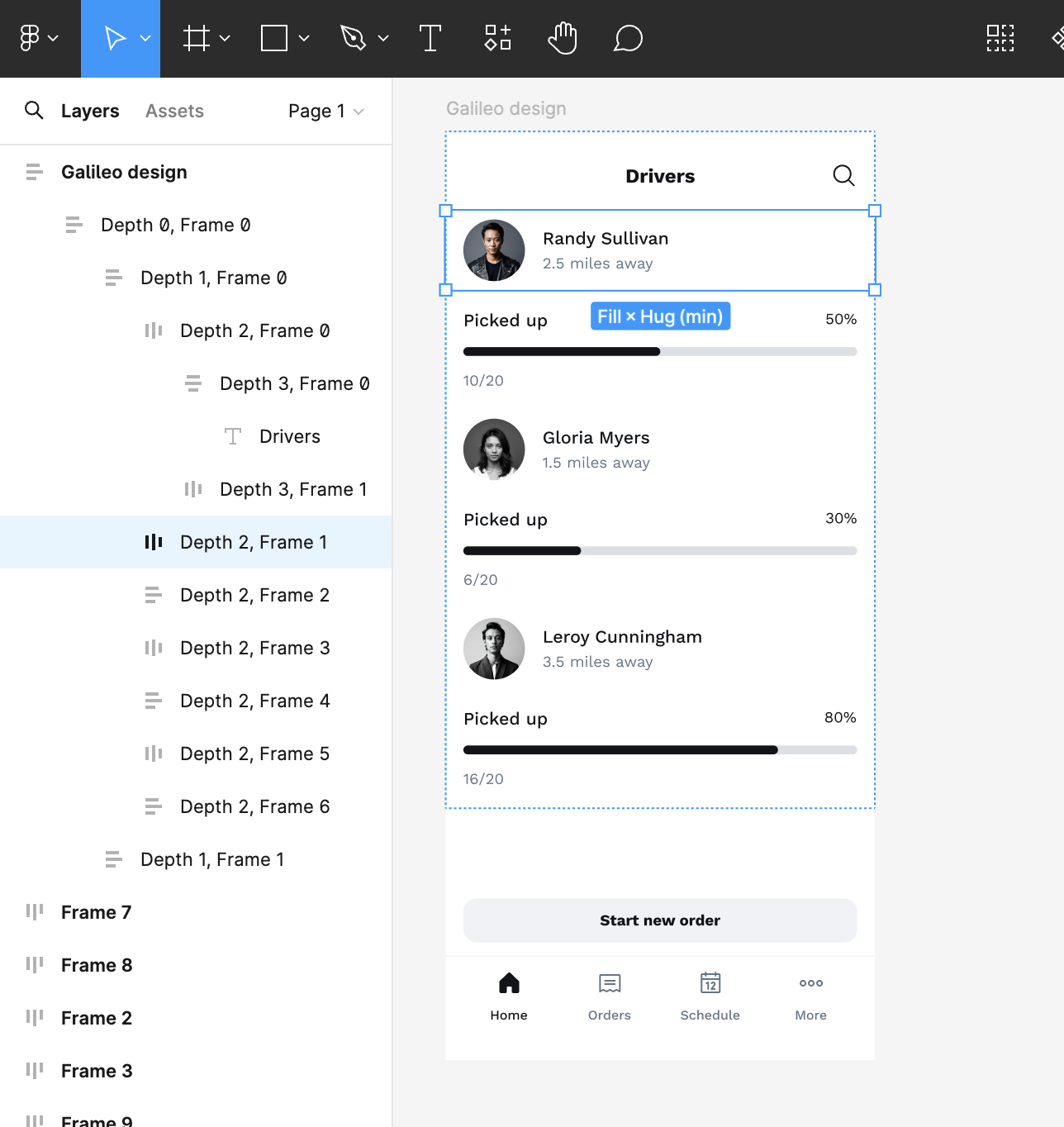Select the Rectangle shape tool
Image resolution: width=1064 pixels, height=1127 pixels.
pos(274,38)
